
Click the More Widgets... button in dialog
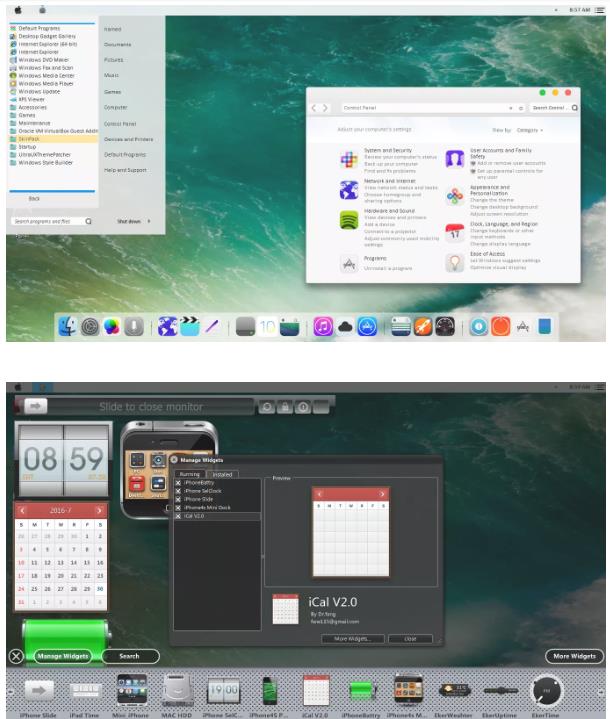(353, 638)
